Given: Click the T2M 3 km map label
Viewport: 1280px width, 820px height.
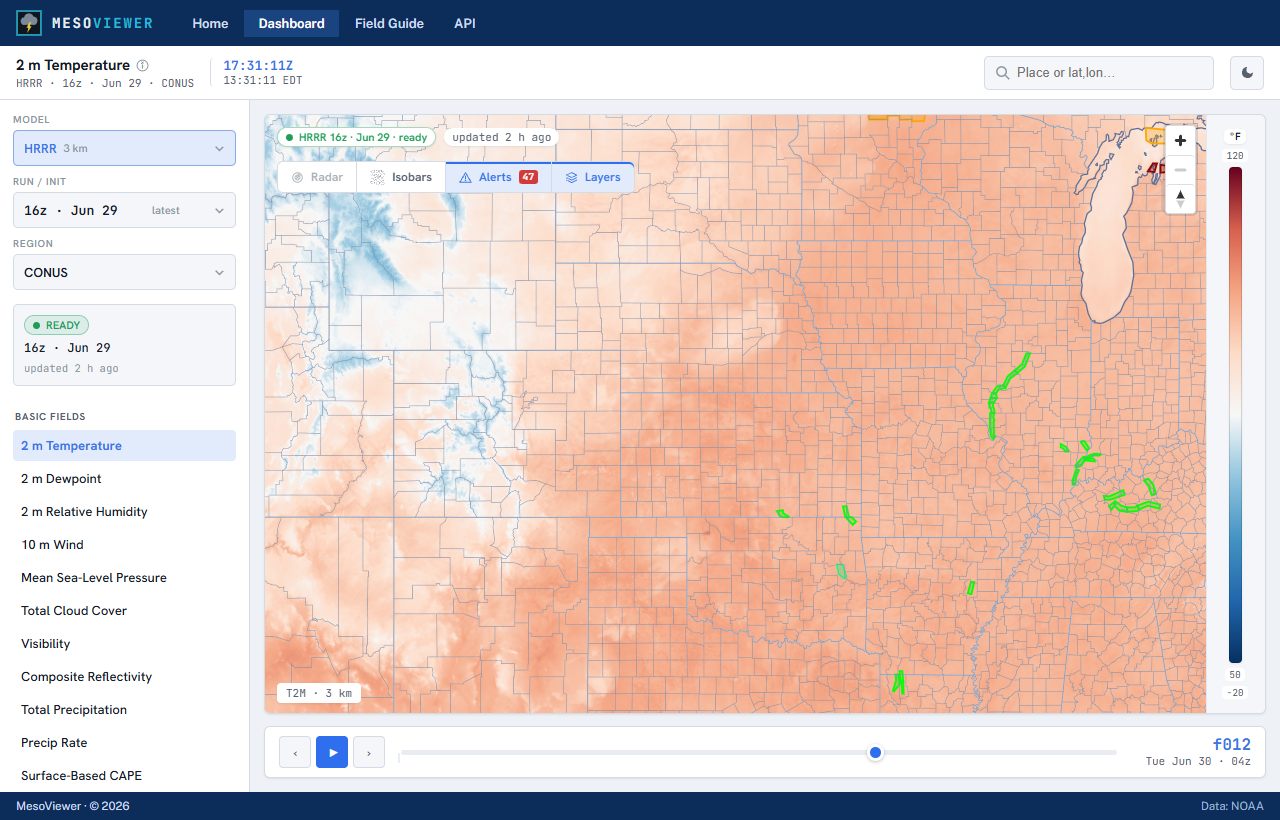Looking at the screenshot, I should click(x=319, y=693).
